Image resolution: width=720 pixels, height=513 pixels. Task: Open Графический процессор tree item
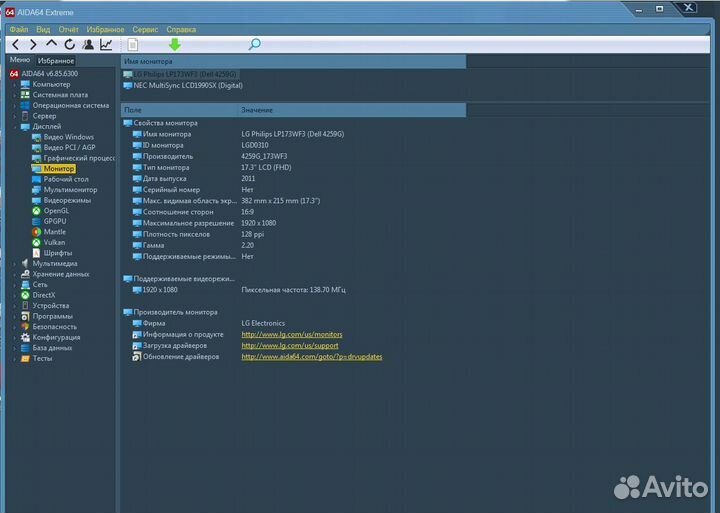73,158
